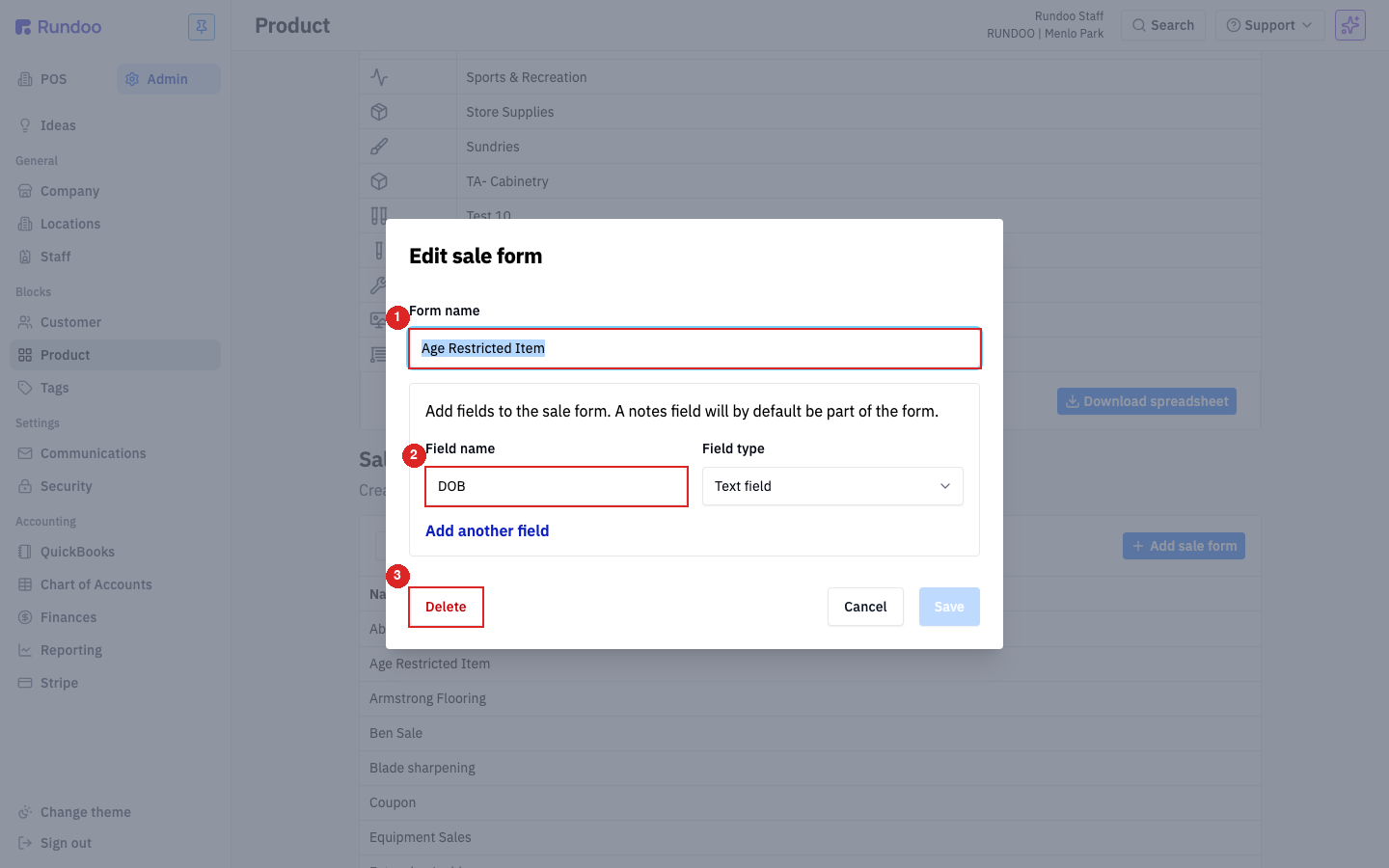Screen dimensions: 1389x868
Task: Click the Ideas lightbulb icon
Action: point(25,125)
